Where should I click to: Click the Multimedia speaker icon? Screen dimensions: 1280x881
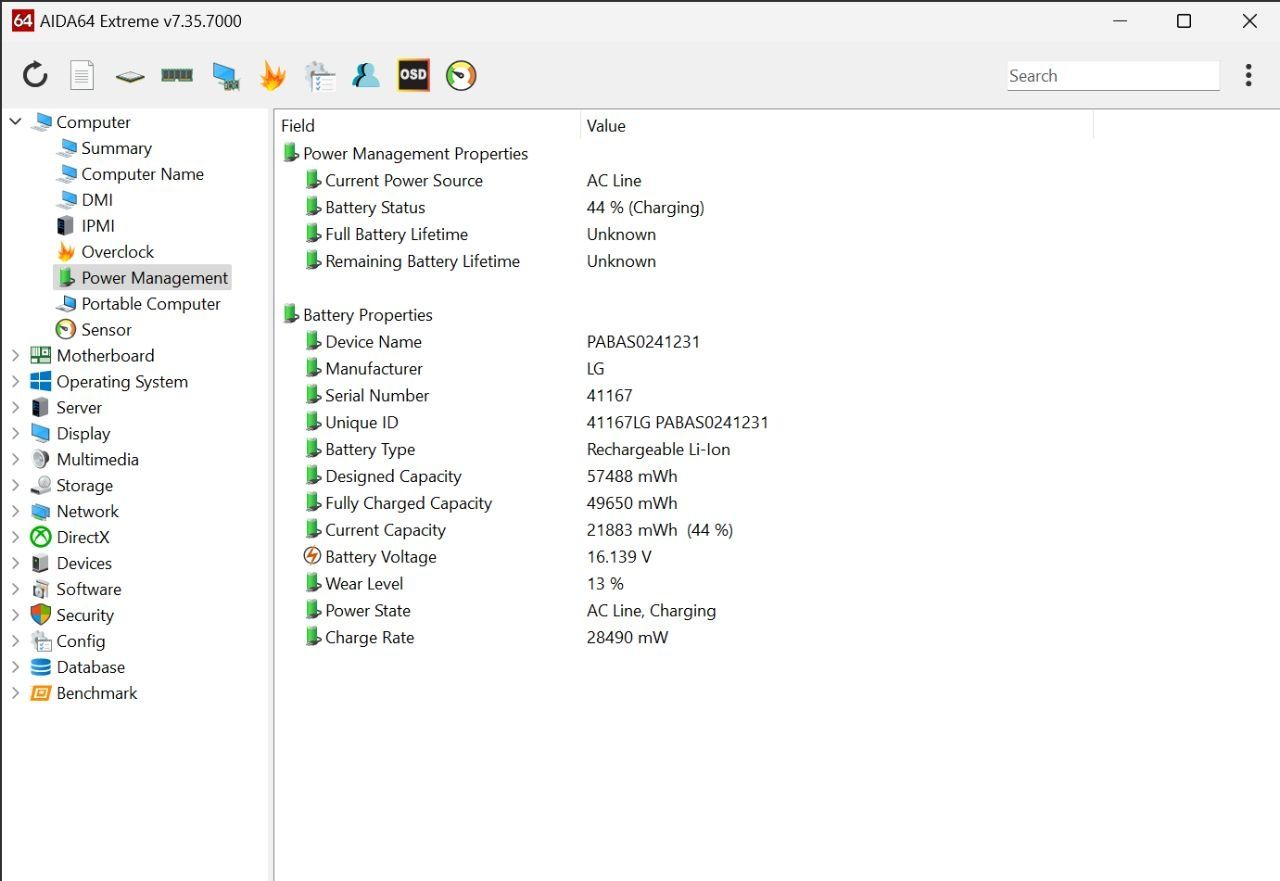click(x=41, y=460)
